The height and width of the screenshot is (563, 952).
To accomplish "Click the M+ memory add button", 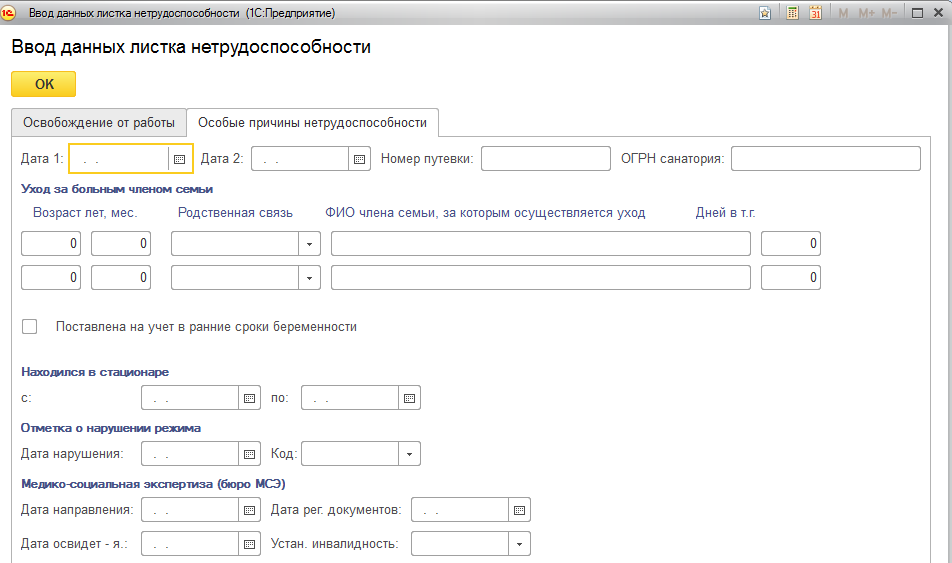I will pos(866,13).
